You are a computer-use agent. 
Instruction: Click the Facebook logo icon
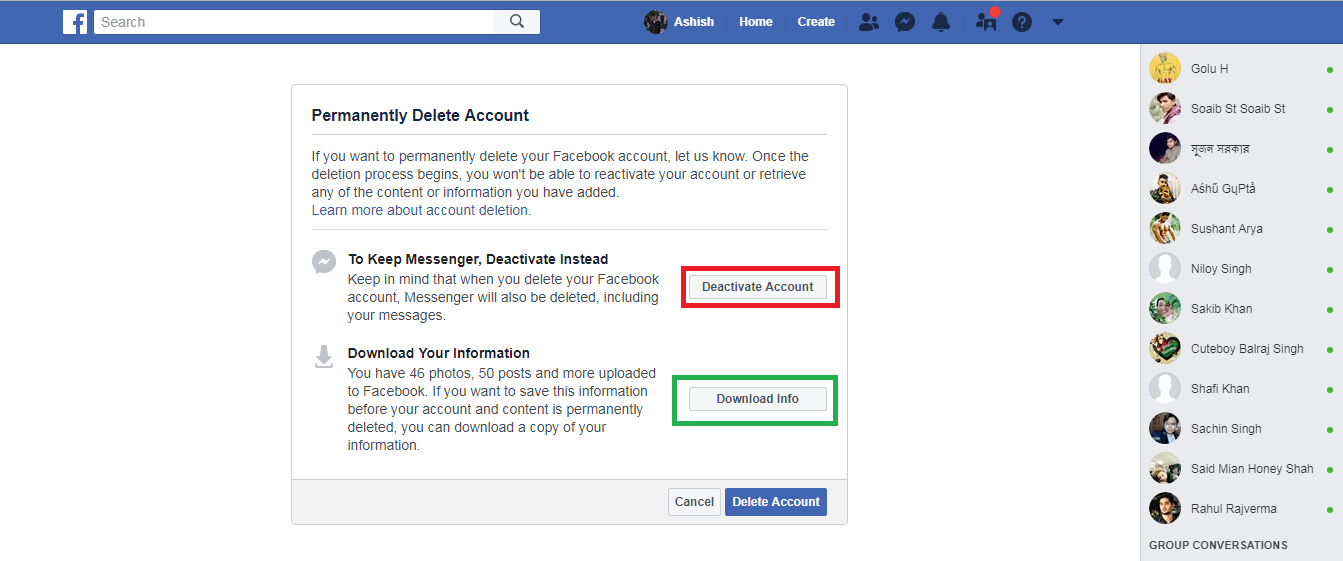tap(75, 22)
